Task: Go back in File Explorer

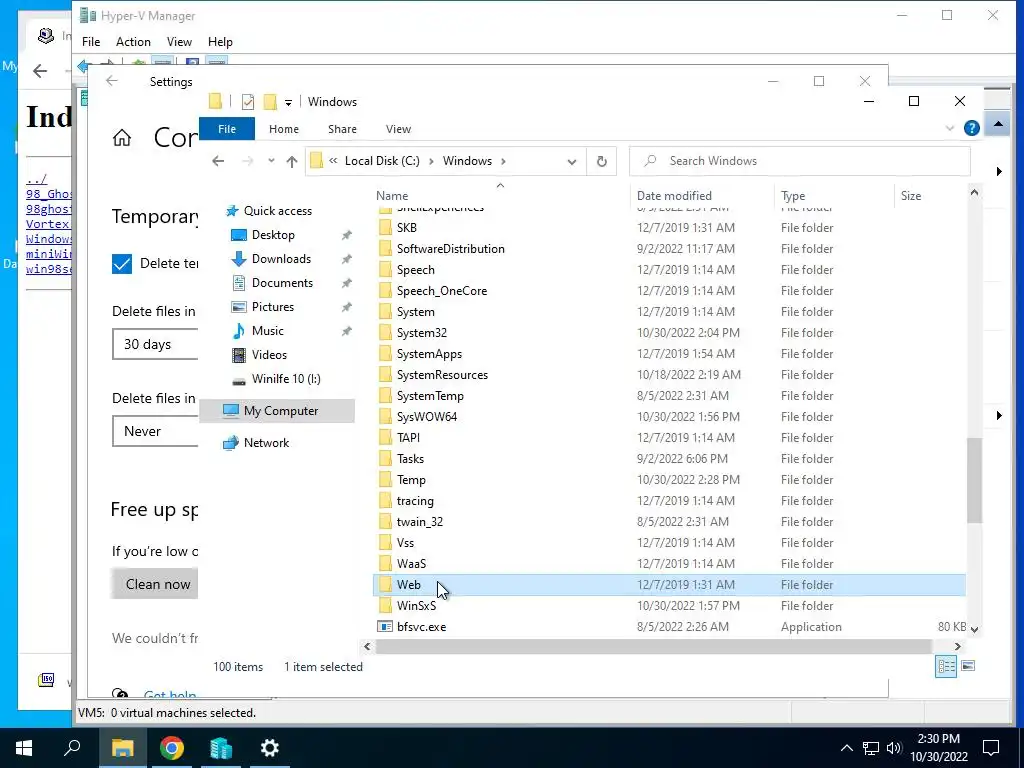Action: 218,161
